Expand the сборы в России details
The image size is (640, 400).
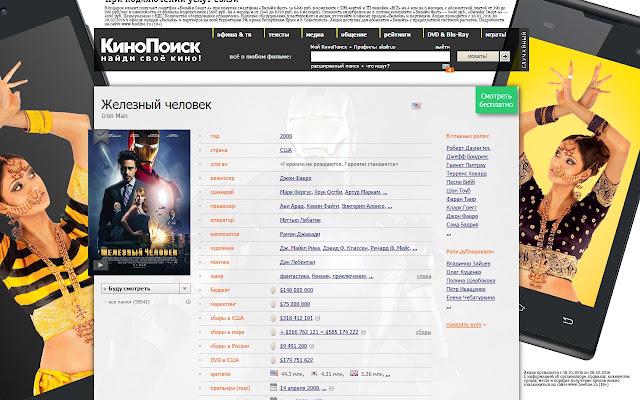[311, 346]
